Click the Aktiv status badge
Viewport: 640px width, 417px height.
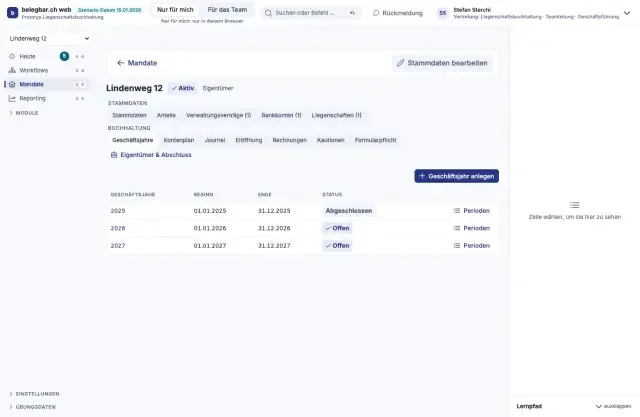click(x=183, y=88)
